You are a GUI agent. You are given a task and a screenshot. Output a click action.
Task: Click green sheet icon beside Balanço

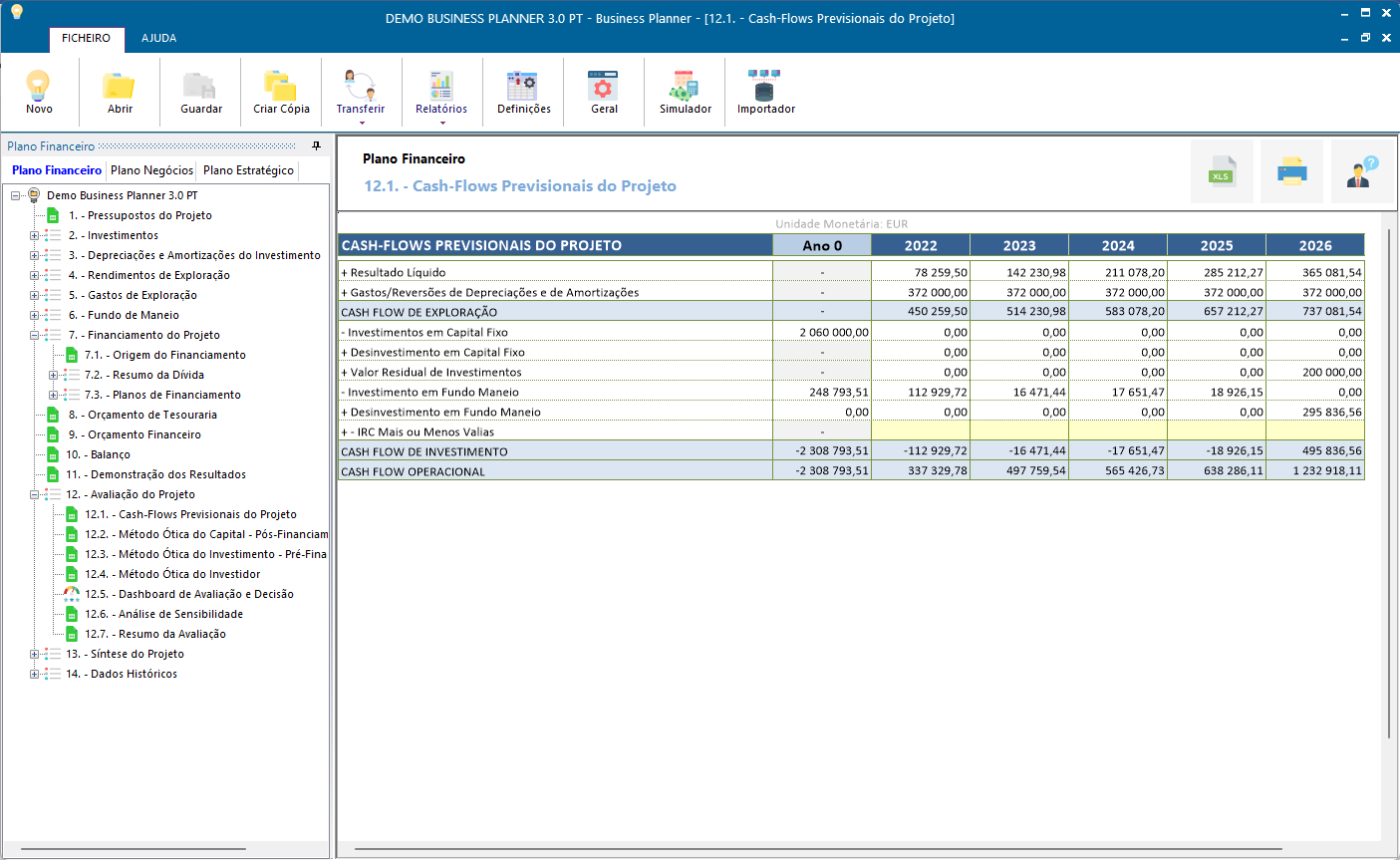[x=53, y=454]
